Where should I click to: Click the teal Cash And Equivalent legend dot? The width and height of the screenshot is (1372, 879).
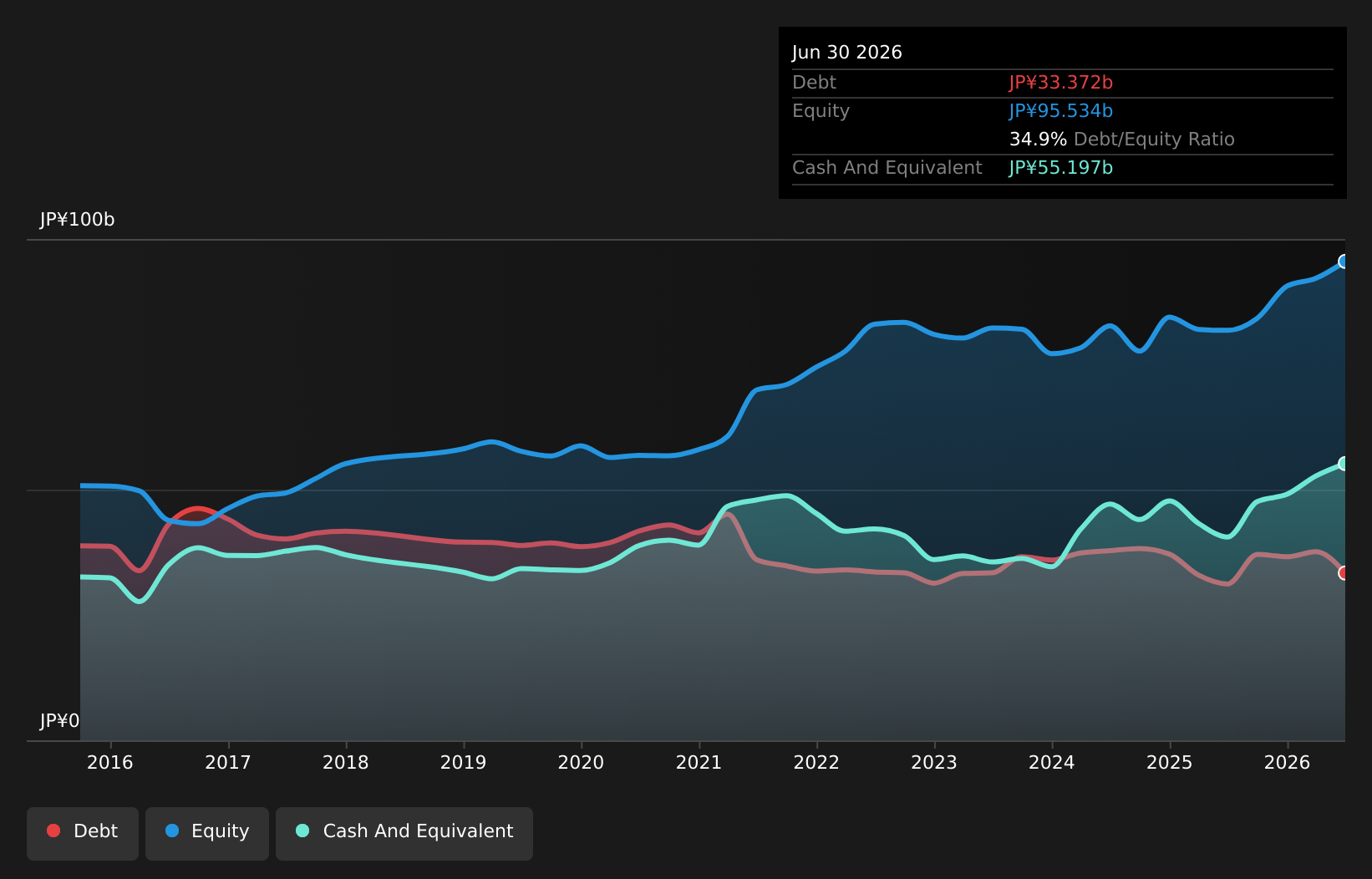tap(302, 831)
